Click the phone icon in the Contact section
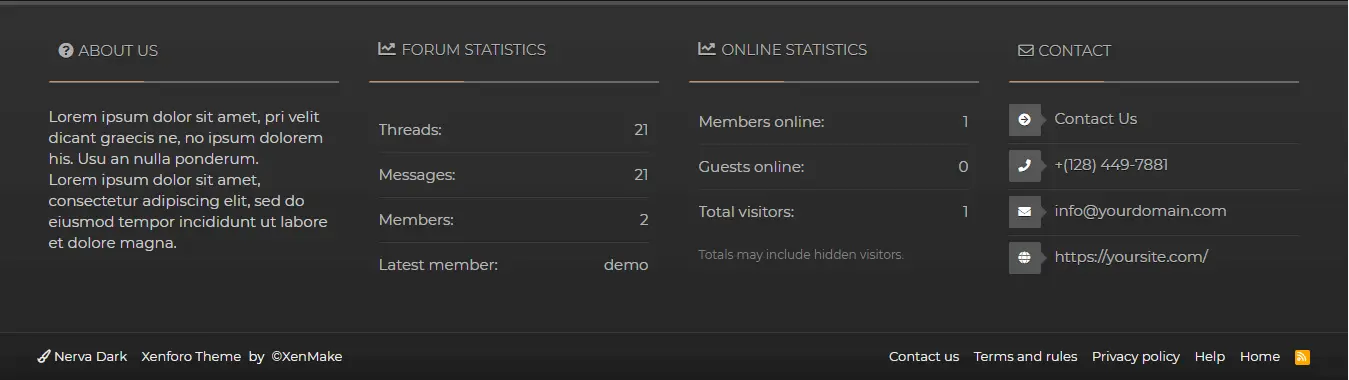Image resolution: width=1349 pixels, height=380 pixels. (1024, 165)
